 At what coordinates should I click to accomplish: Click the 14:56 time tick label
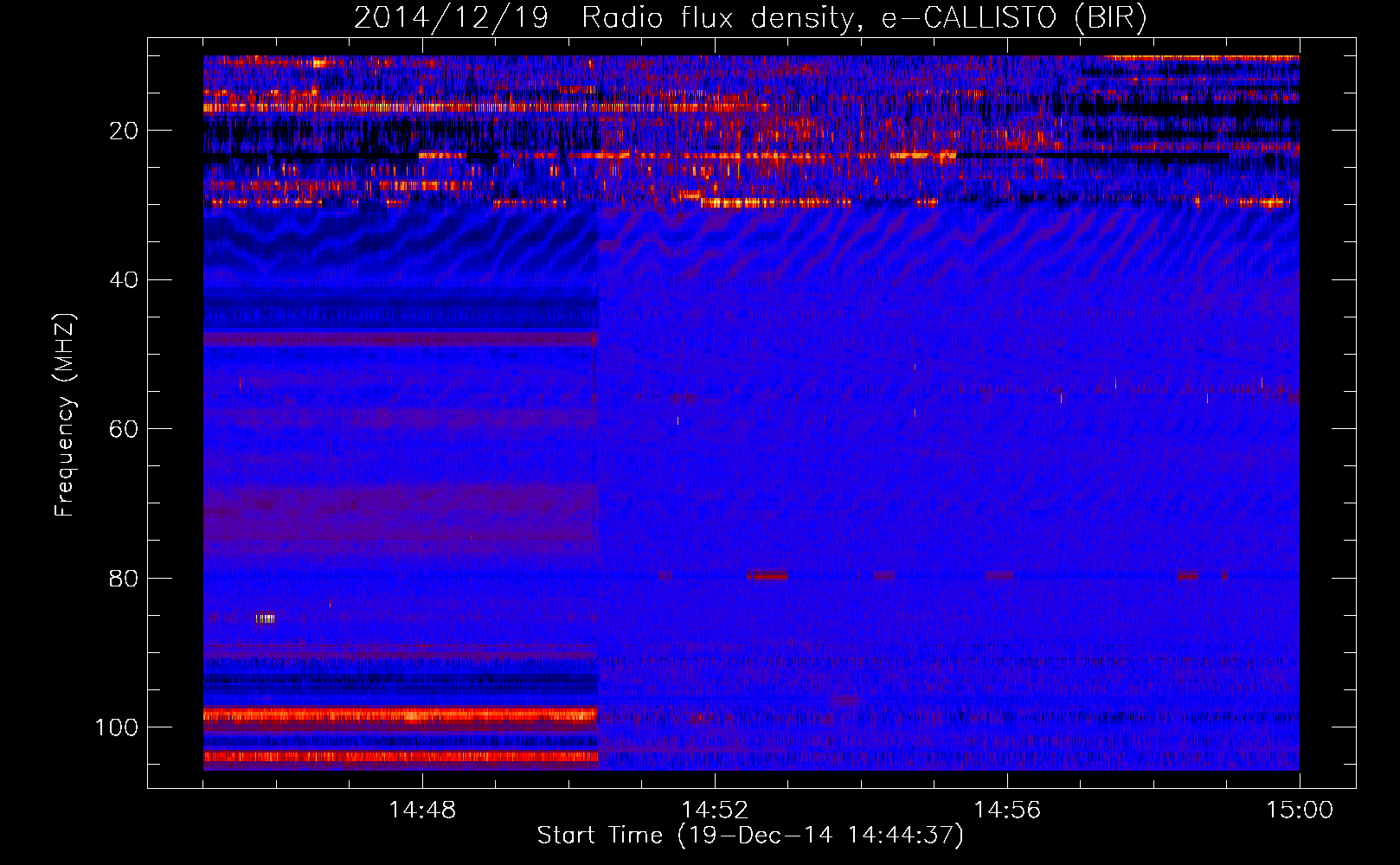[1007, 811]
